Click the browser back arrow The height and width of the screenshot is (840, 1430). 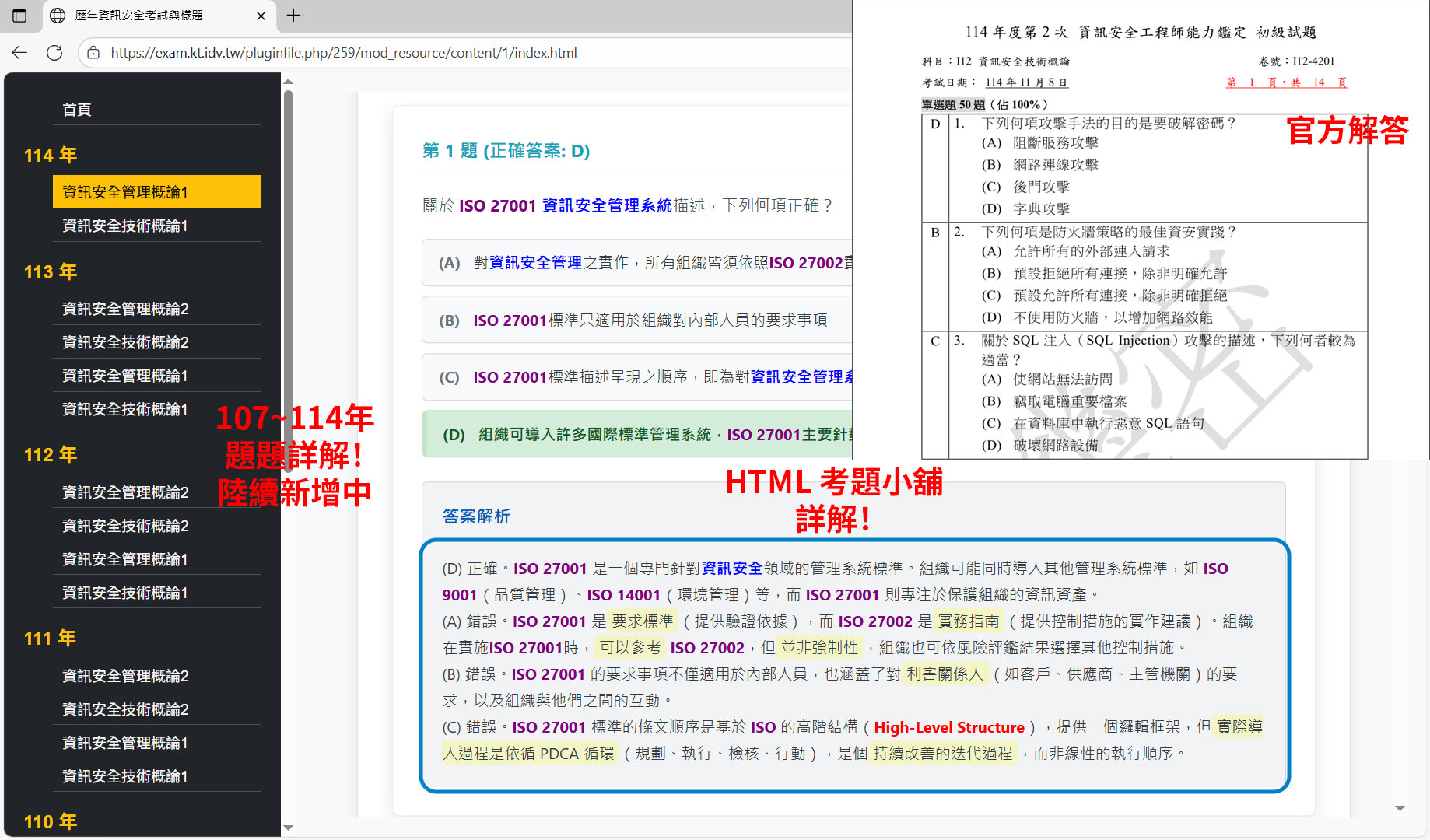[19, 53]
